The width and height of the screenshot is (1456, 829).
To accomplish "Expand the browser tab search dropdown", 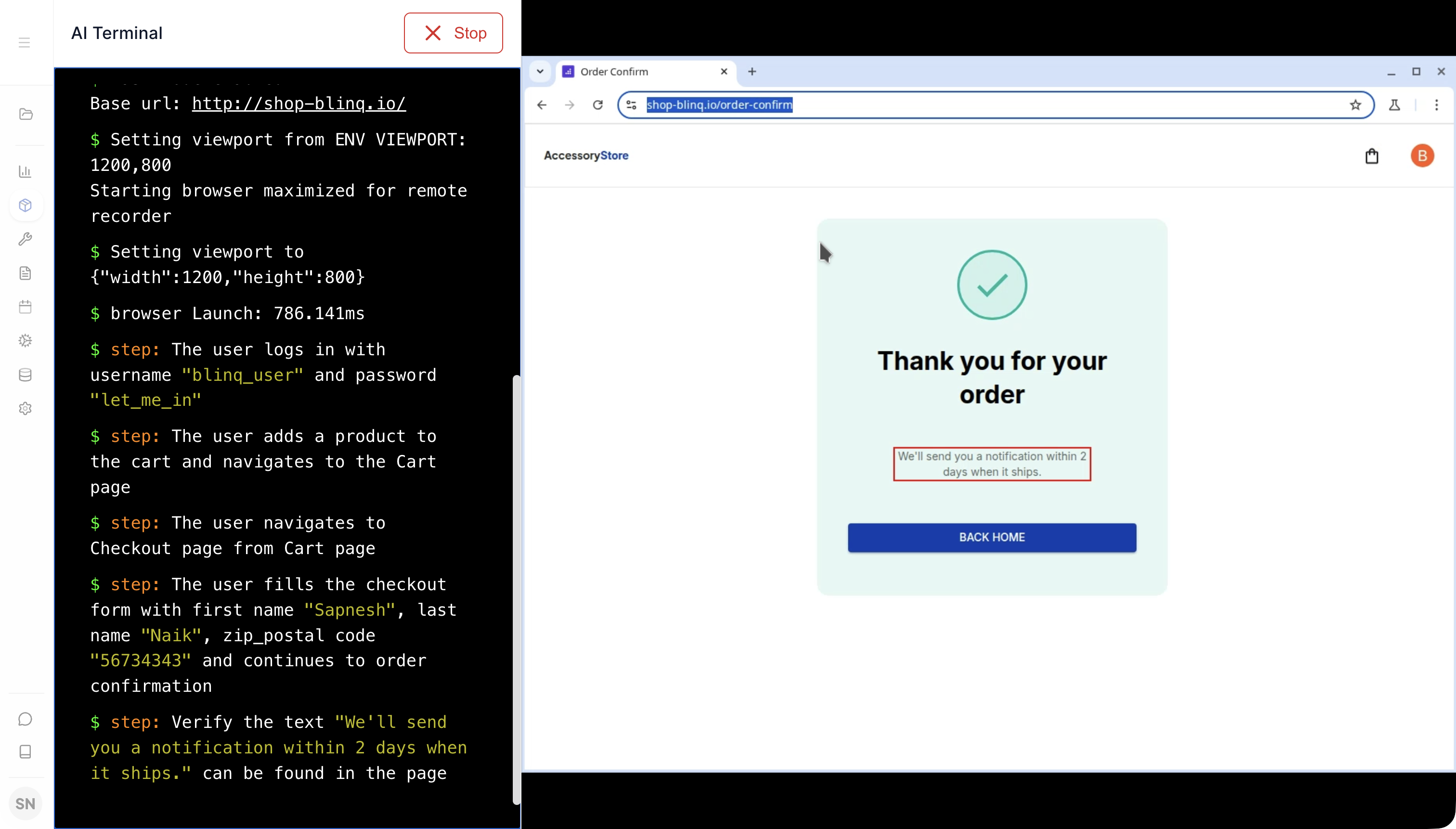I will click(540, 72).
